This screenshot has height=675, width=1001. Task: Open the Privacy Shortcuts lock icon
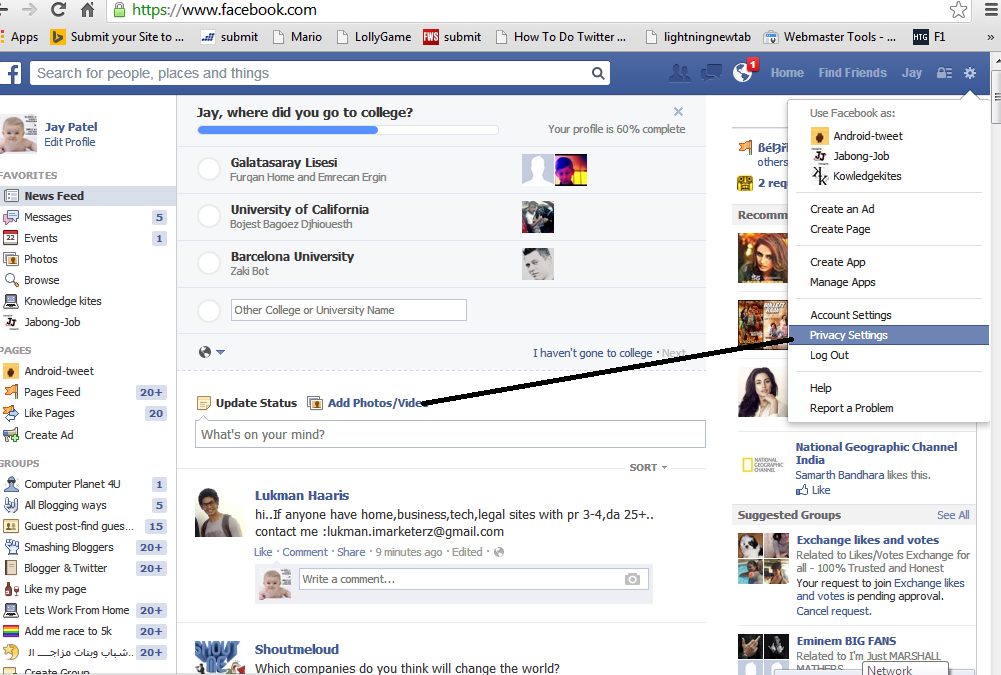(x=943, y=72)
